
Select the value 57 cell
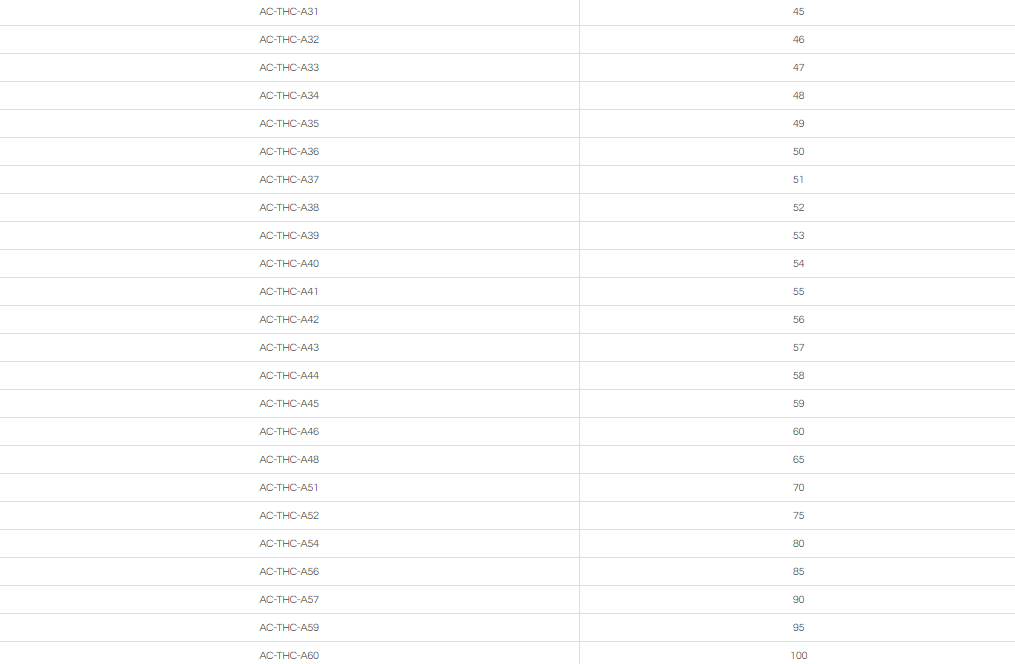(x=798, y=348)
